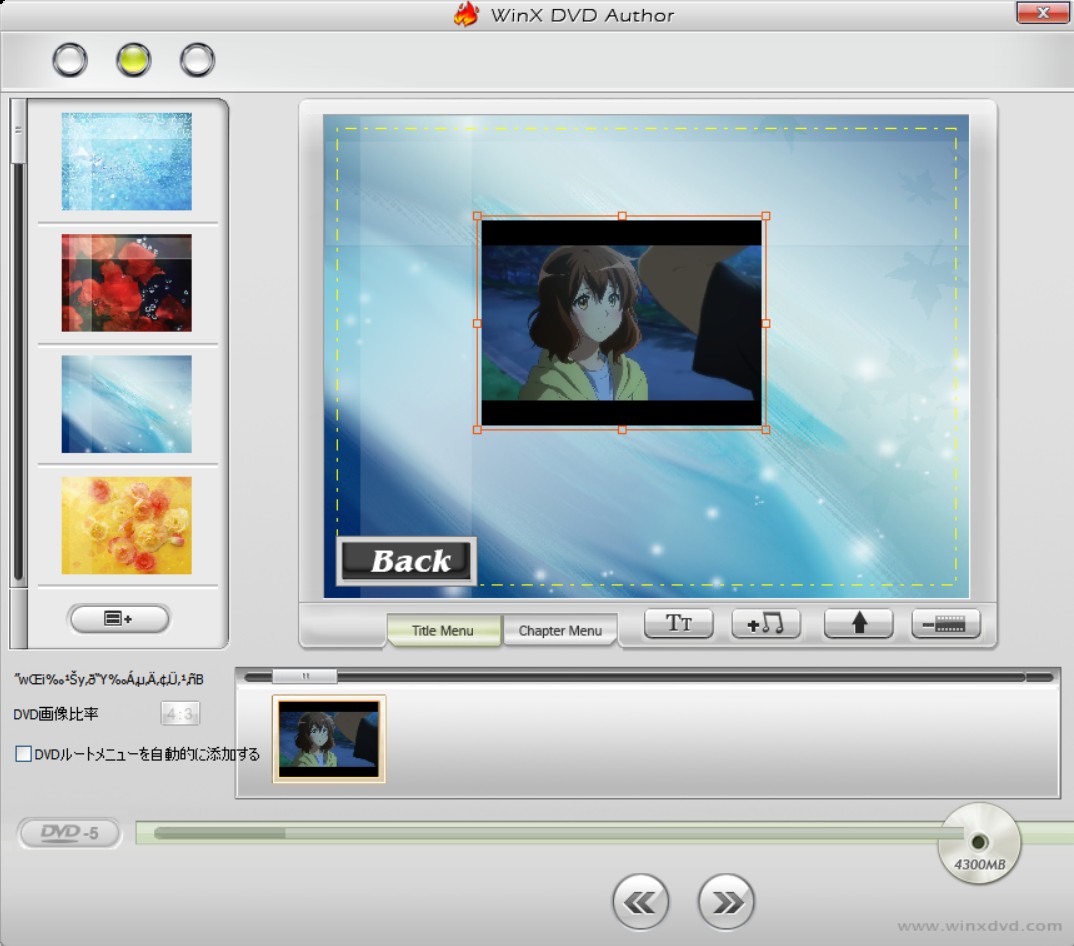Switch to the Title Menu tab
The height and width of the screenshot is (946, 1074).
tap(442, 630)
